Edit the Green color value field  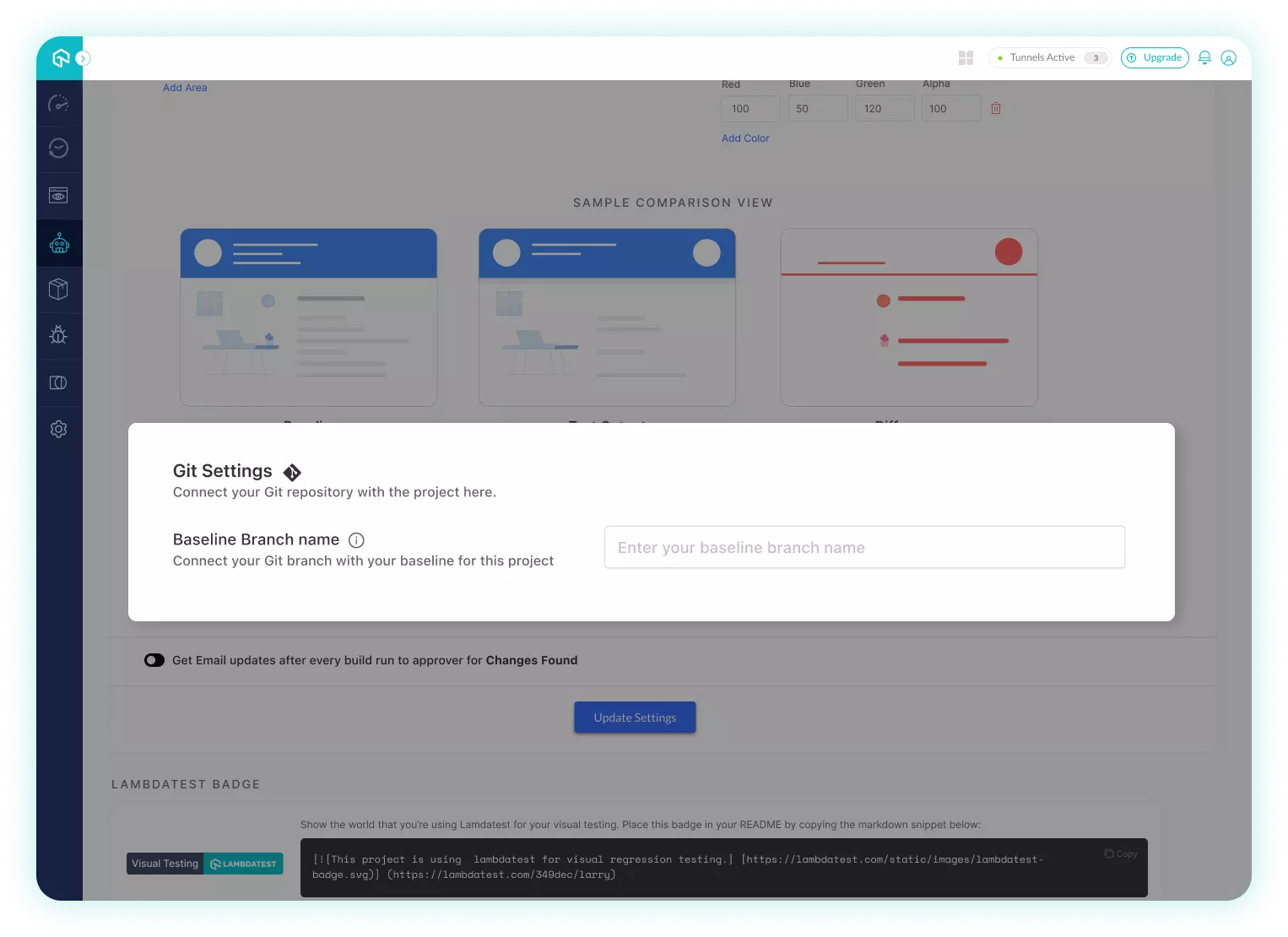click(885, 108)
